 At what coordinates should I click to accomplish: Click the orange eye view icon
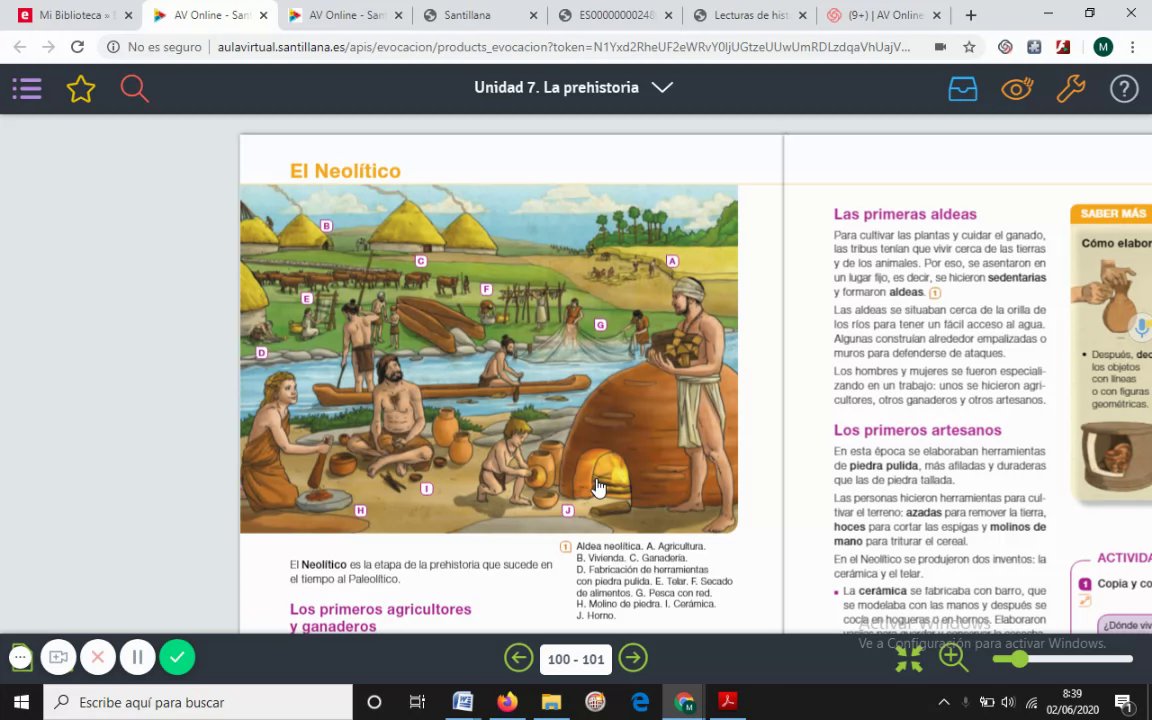point(1017,89)
